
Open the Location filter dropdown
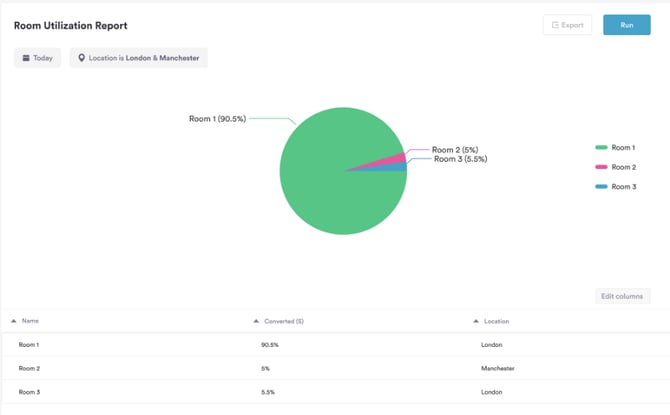[x=139, y=58]
